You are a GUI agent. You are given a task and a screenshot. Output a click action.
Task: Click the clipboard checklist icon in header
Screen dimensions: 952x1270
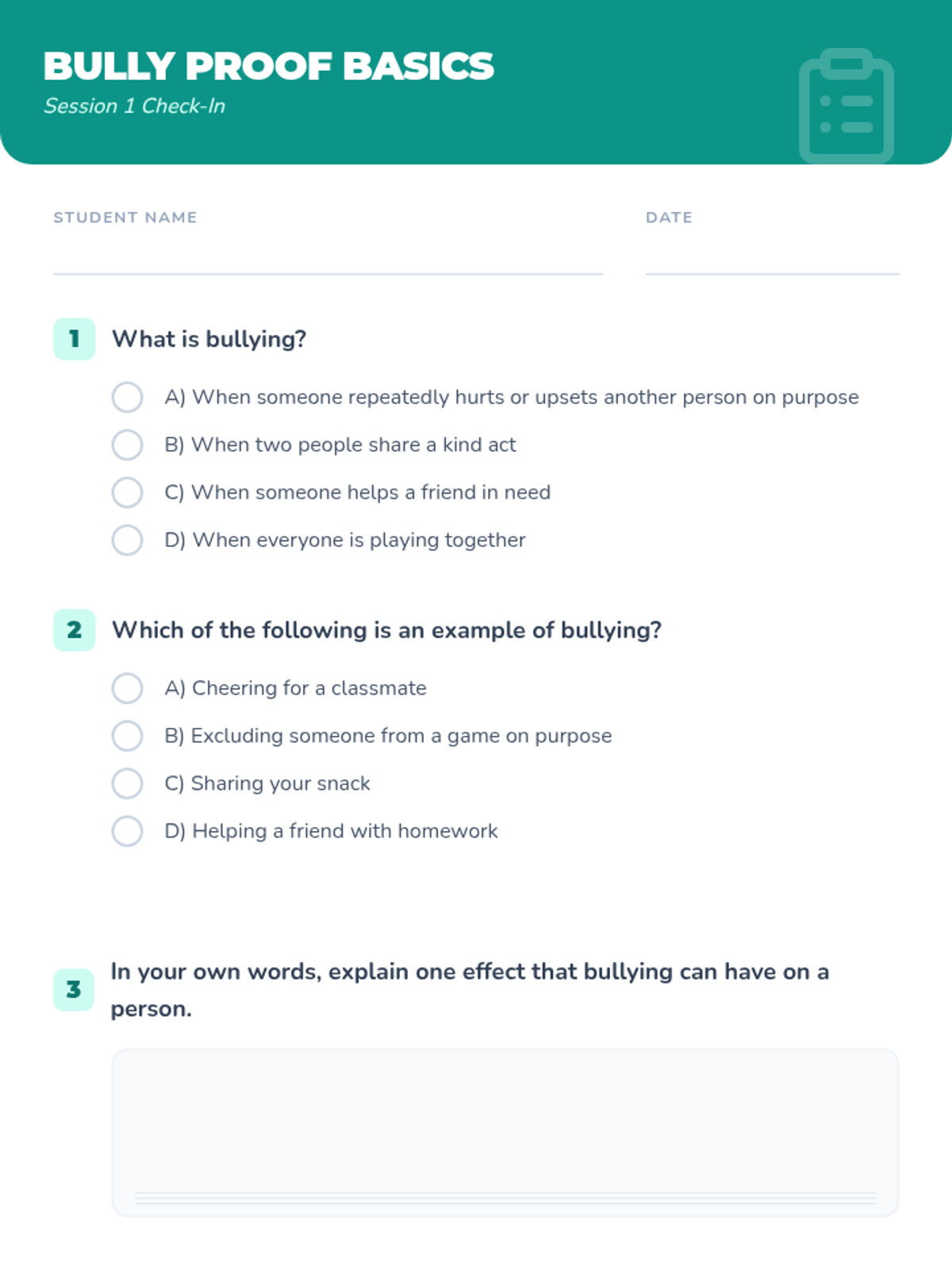(x=846, y=106)
